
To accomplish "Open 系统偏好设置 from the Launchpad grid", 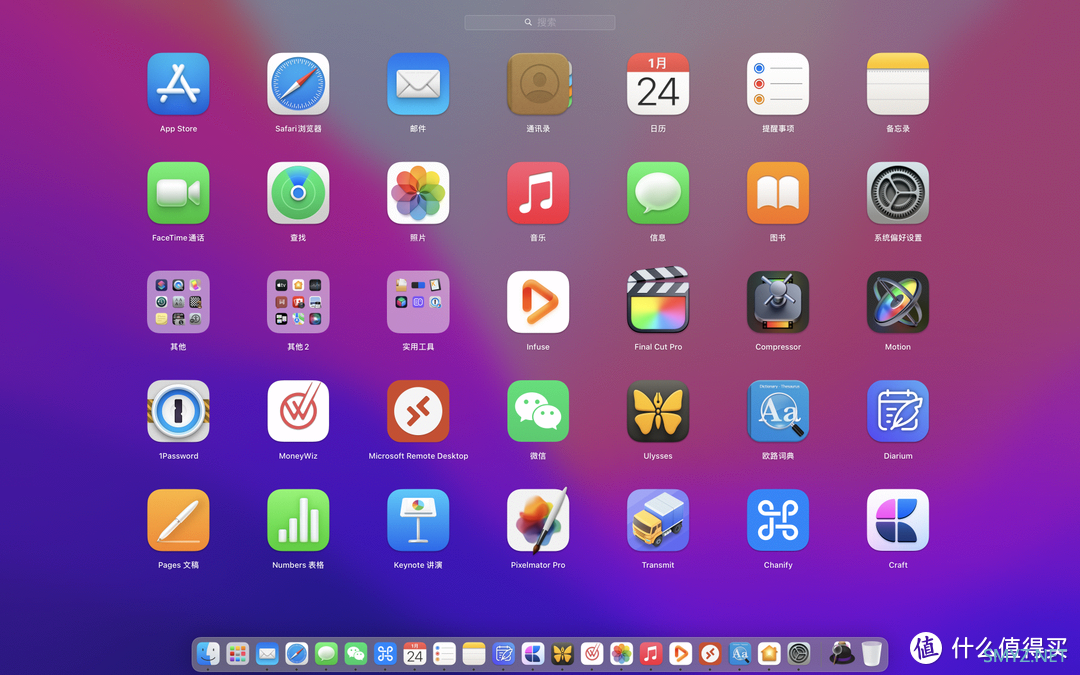I will point(897,193).
